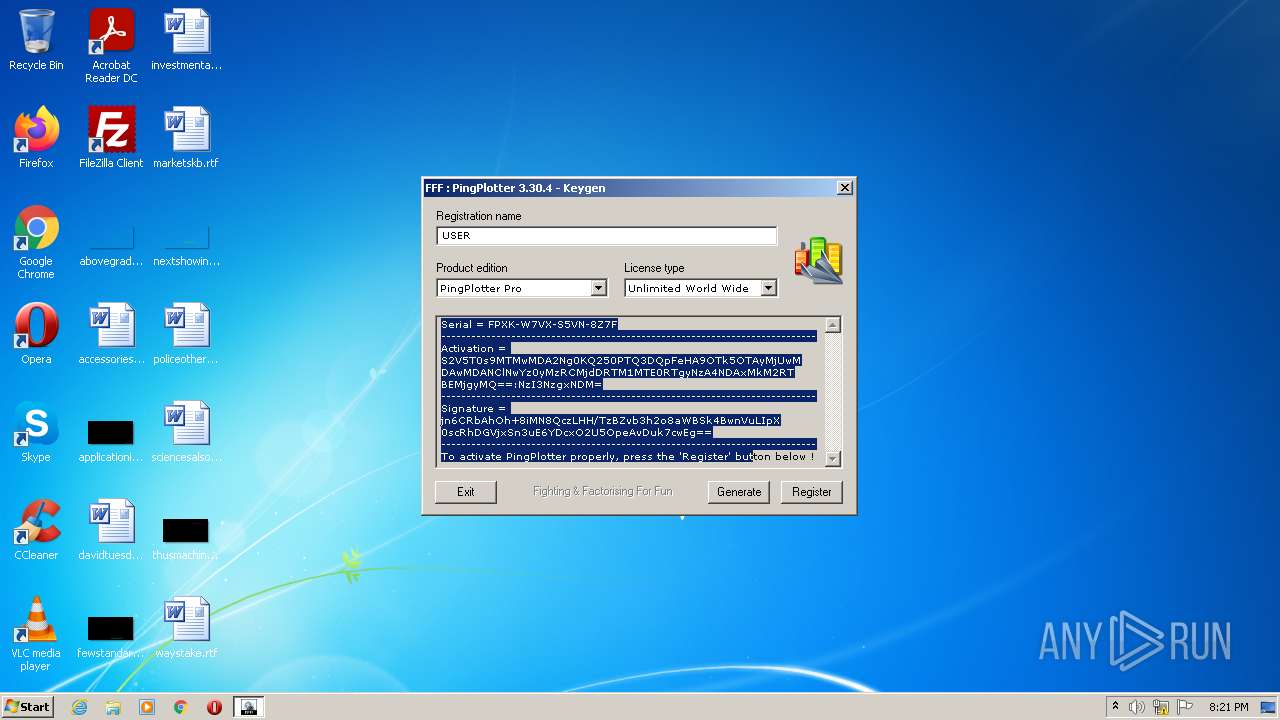1280x720 pixels.
Task: Click the 'Fighting & Factorising For Fun' text
Action: (x=603, y=492)
